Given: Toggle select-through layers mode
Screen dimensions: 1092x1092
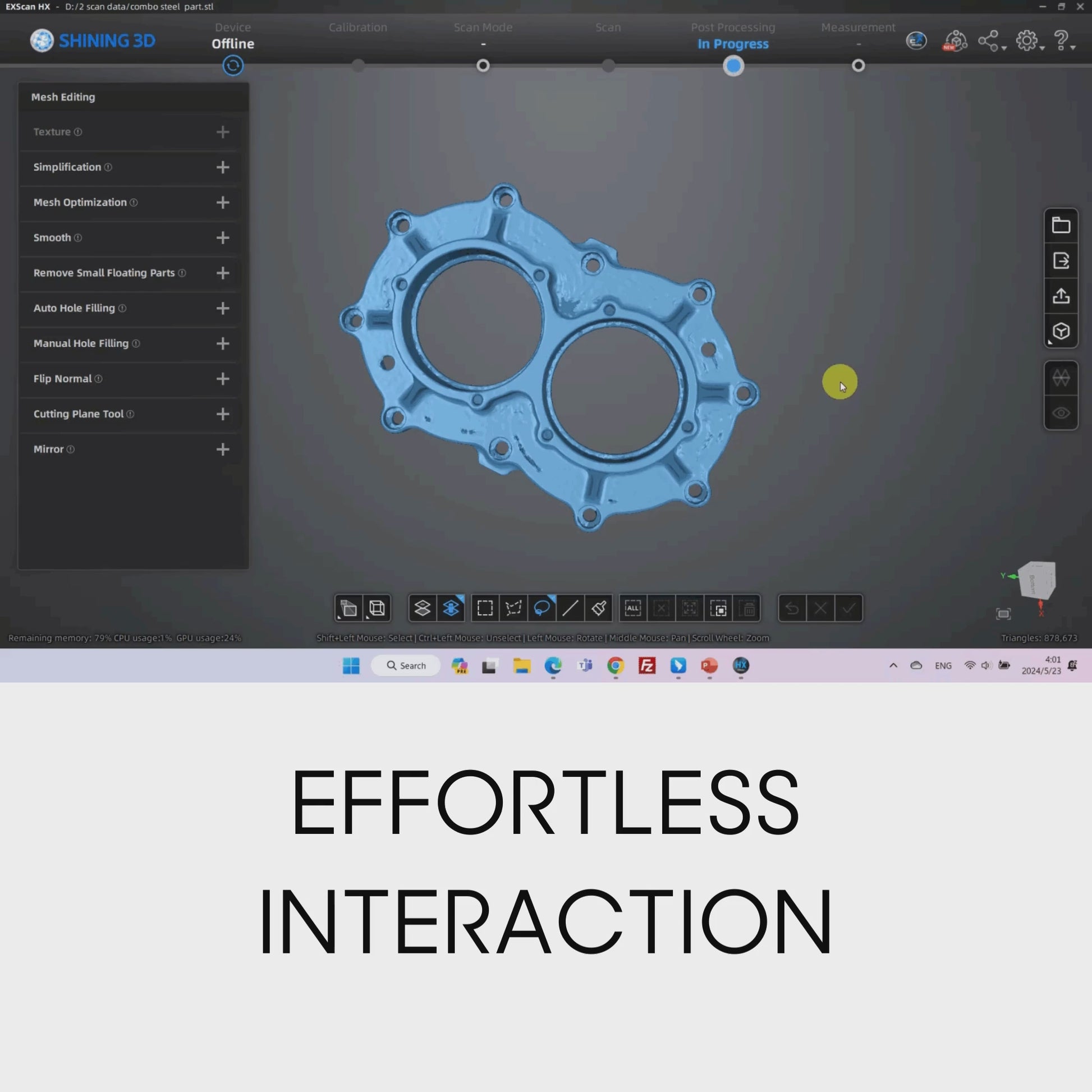Looking at the screenshot, I should 451,608.
